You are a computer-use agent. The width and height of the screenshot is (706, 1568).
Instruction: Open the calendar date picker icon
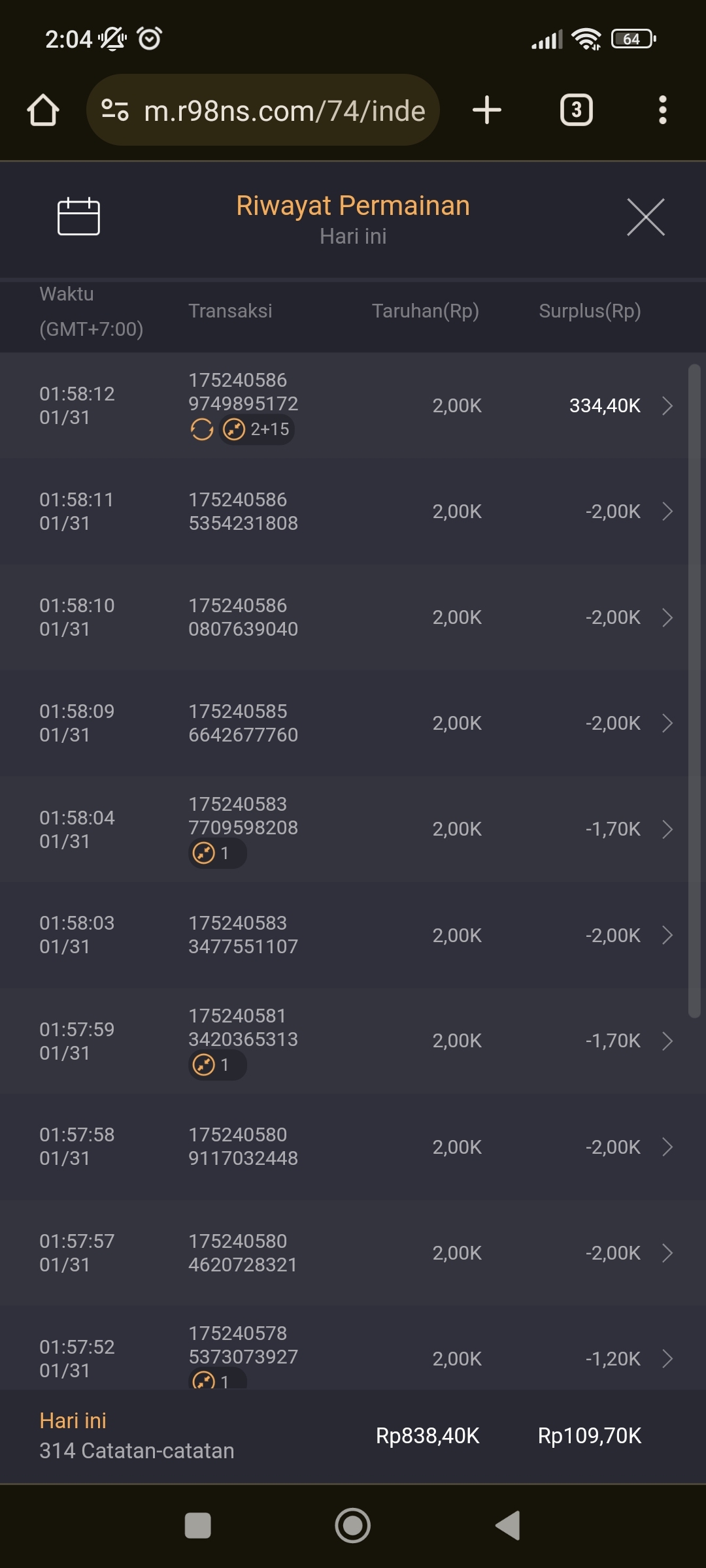pyautogui.click(x=78, y=216)
